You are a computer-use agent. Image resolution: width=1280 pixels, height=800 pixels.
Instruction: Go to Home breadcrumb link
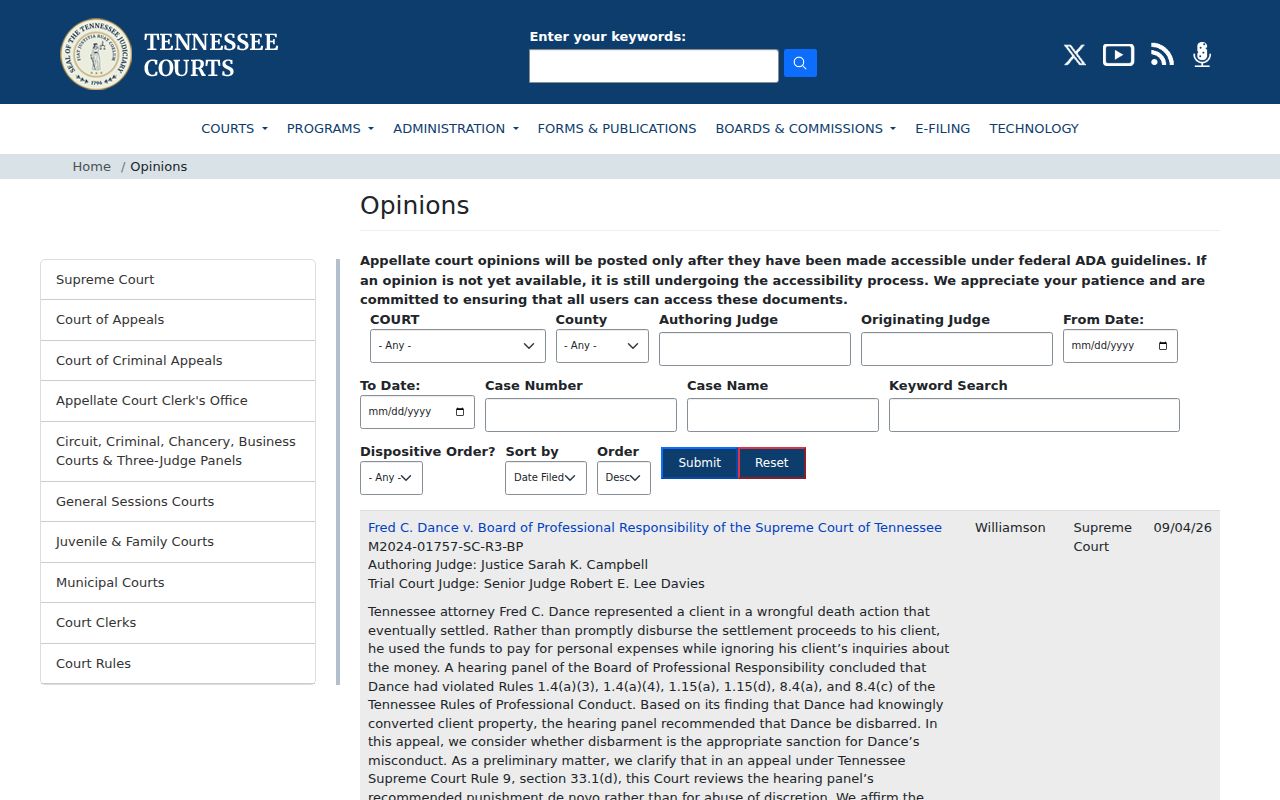click(91, 167)
